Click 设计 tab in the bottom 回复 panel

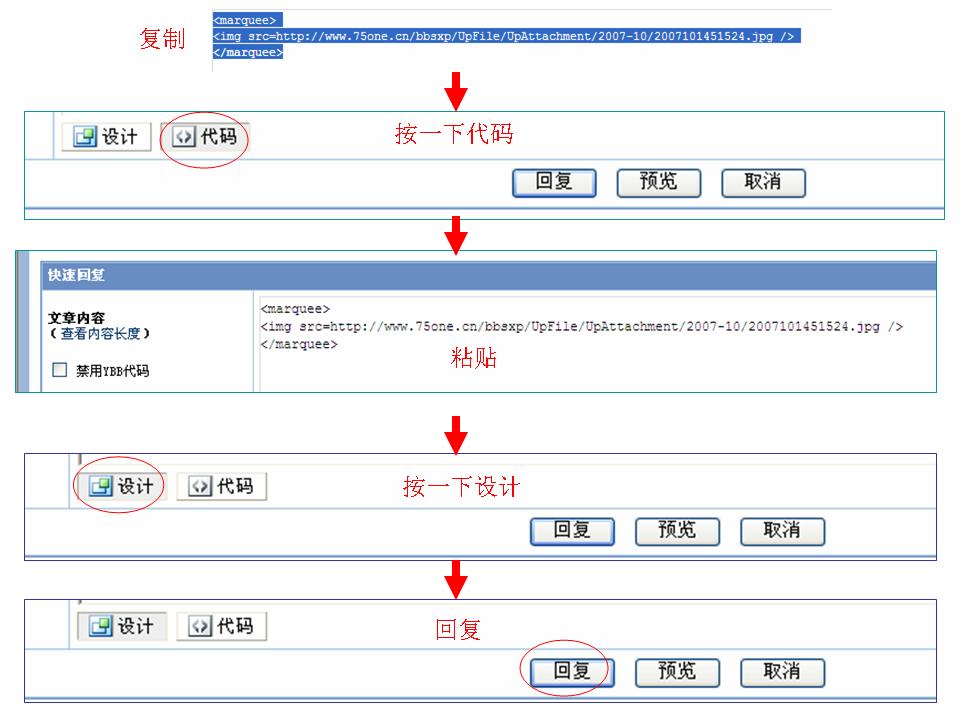122,626
